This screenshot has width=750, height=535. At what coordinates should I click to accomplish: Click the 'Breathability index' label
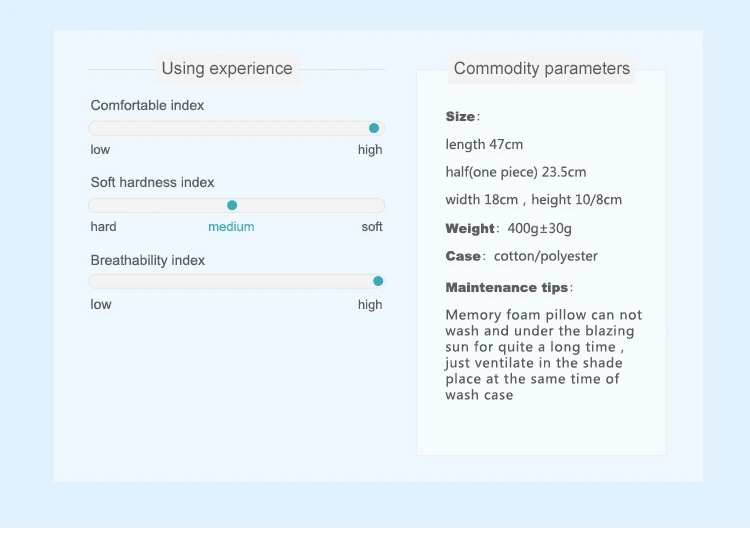[x=147, y=260]
